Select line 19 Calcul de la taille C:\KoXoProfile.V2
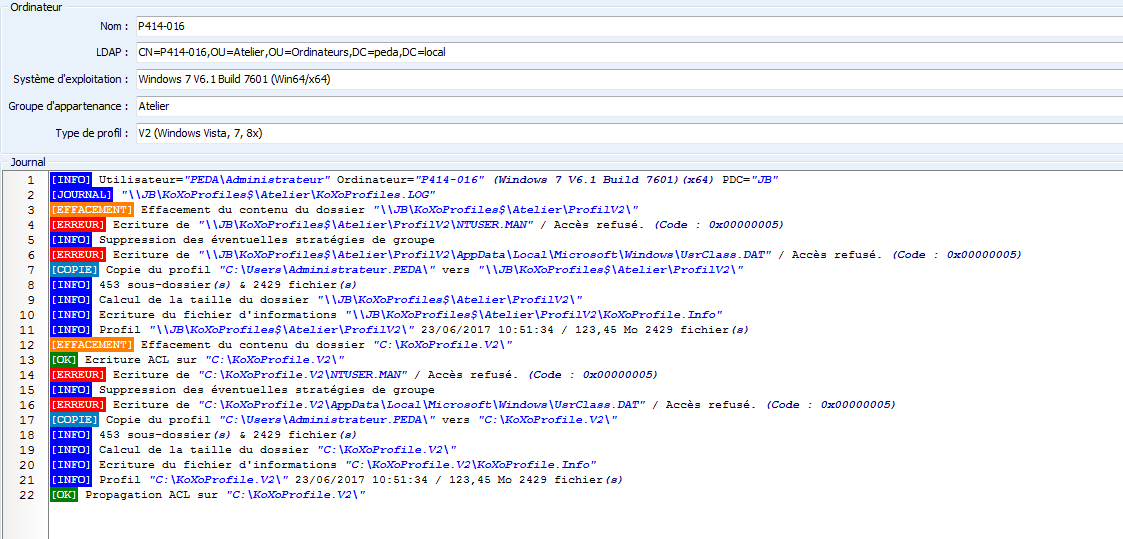1123x539 pixels. point(254,450)
